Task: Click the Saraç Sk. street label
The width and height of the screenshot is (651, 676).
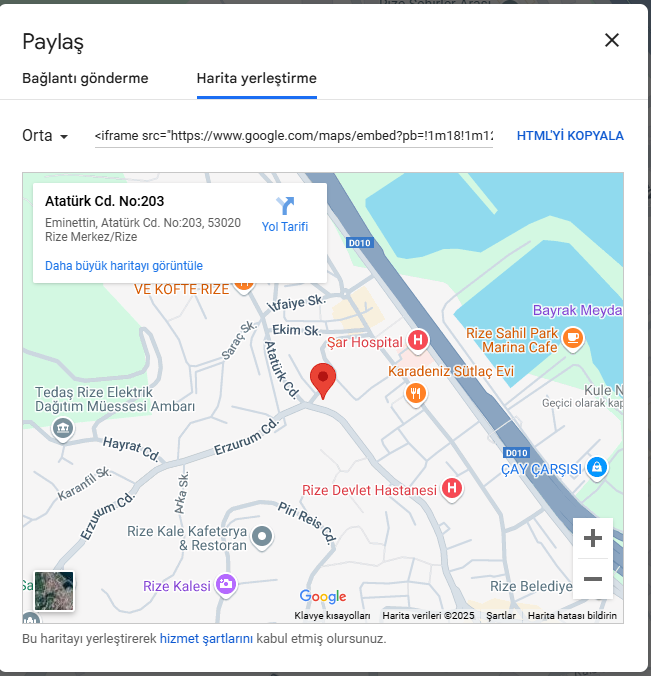Action: 239,340
